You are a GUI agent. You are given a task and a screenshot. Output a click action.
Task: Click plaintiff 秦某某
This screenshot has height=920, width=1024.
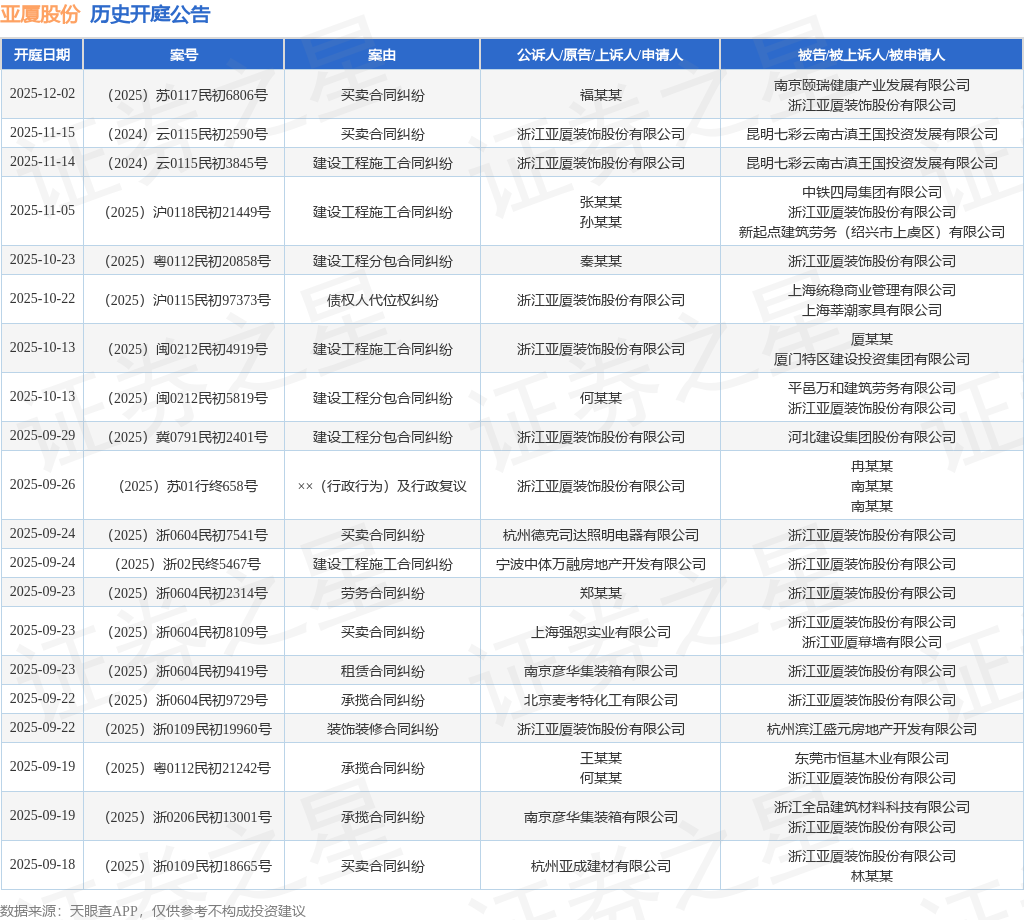tap(601, 261)
